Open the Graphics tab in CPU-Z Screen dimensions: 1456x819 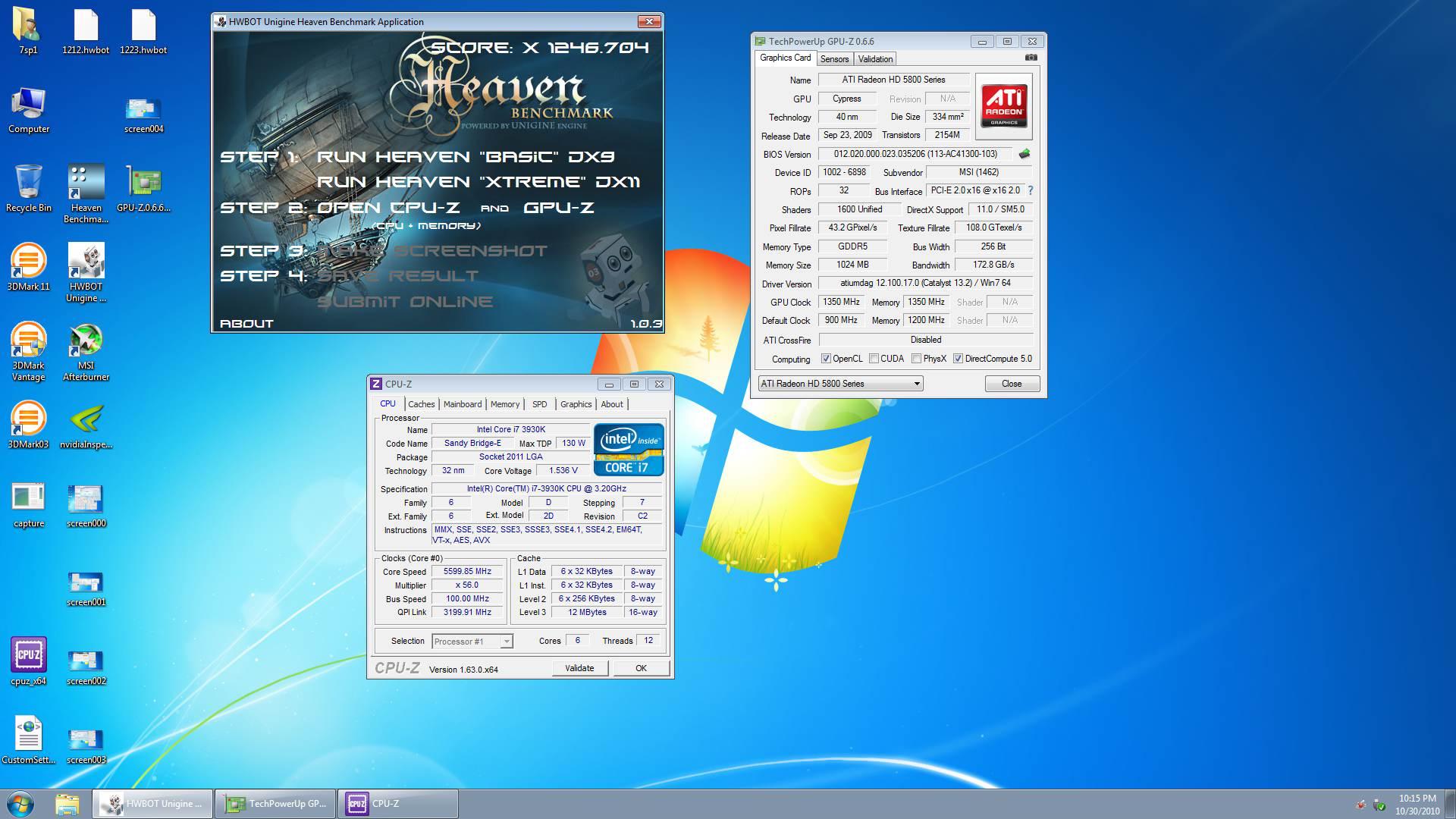pyautogui.click(x=576, y=404)
